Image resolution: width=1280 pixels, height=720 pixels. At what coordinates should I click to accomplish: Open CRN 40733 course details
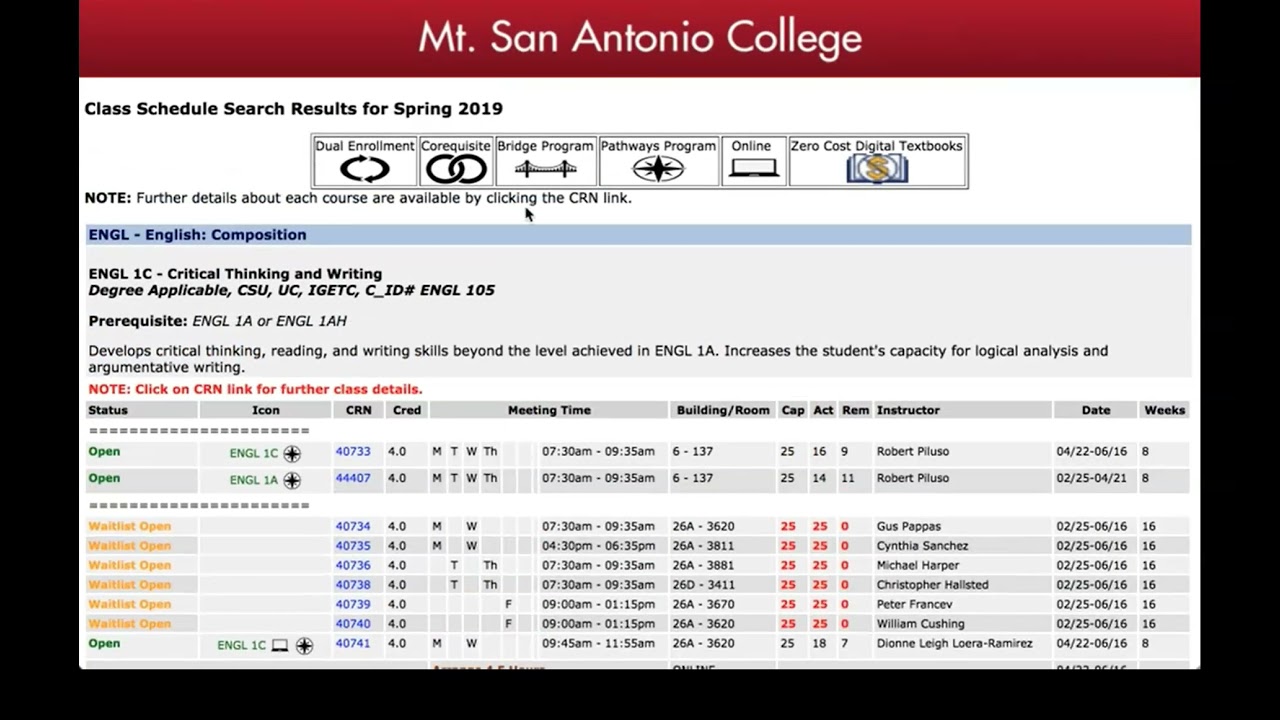(353, 452)
